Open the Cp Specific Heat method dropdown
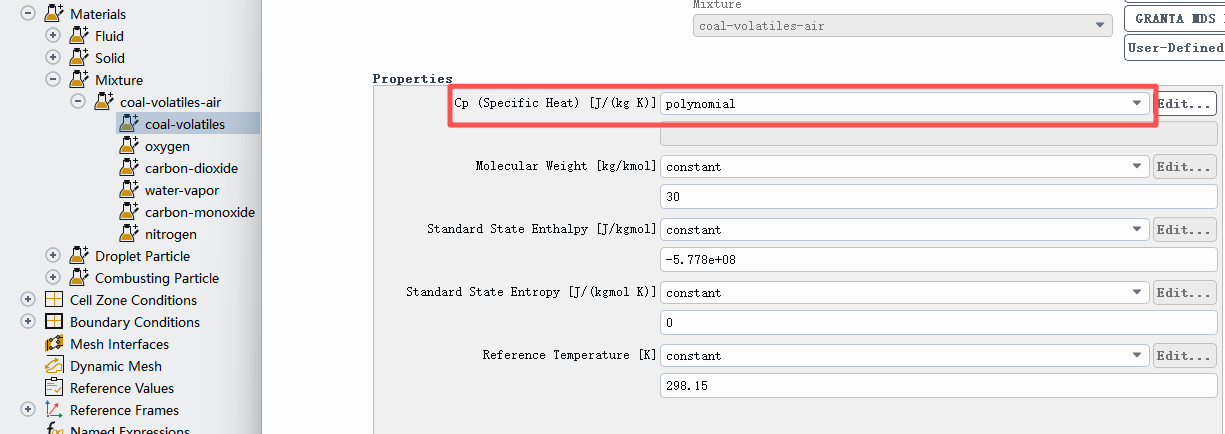Image resolution: width=1225 pixels, height=434 pixels. click(x=905, y=103)
